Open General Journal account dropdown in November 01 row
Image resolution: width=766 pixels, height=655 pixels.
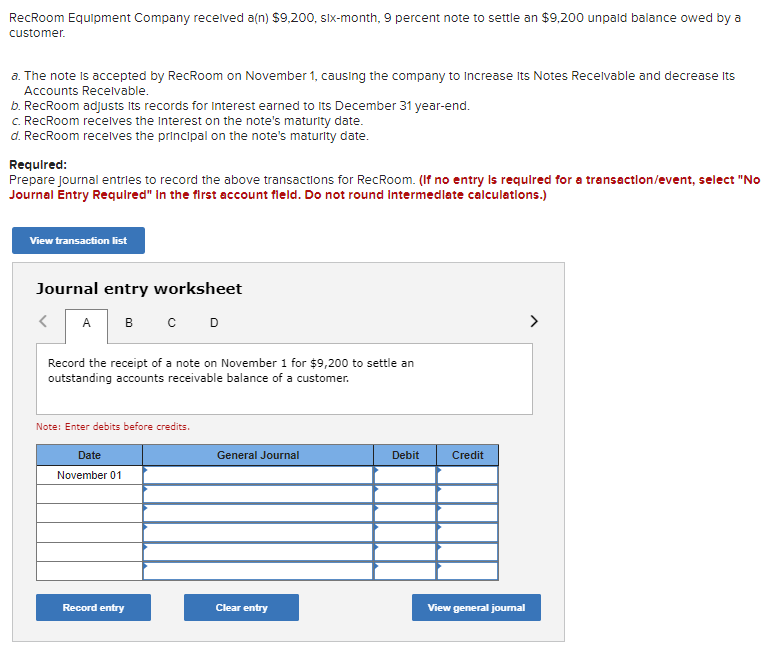(x=258, y=475)
